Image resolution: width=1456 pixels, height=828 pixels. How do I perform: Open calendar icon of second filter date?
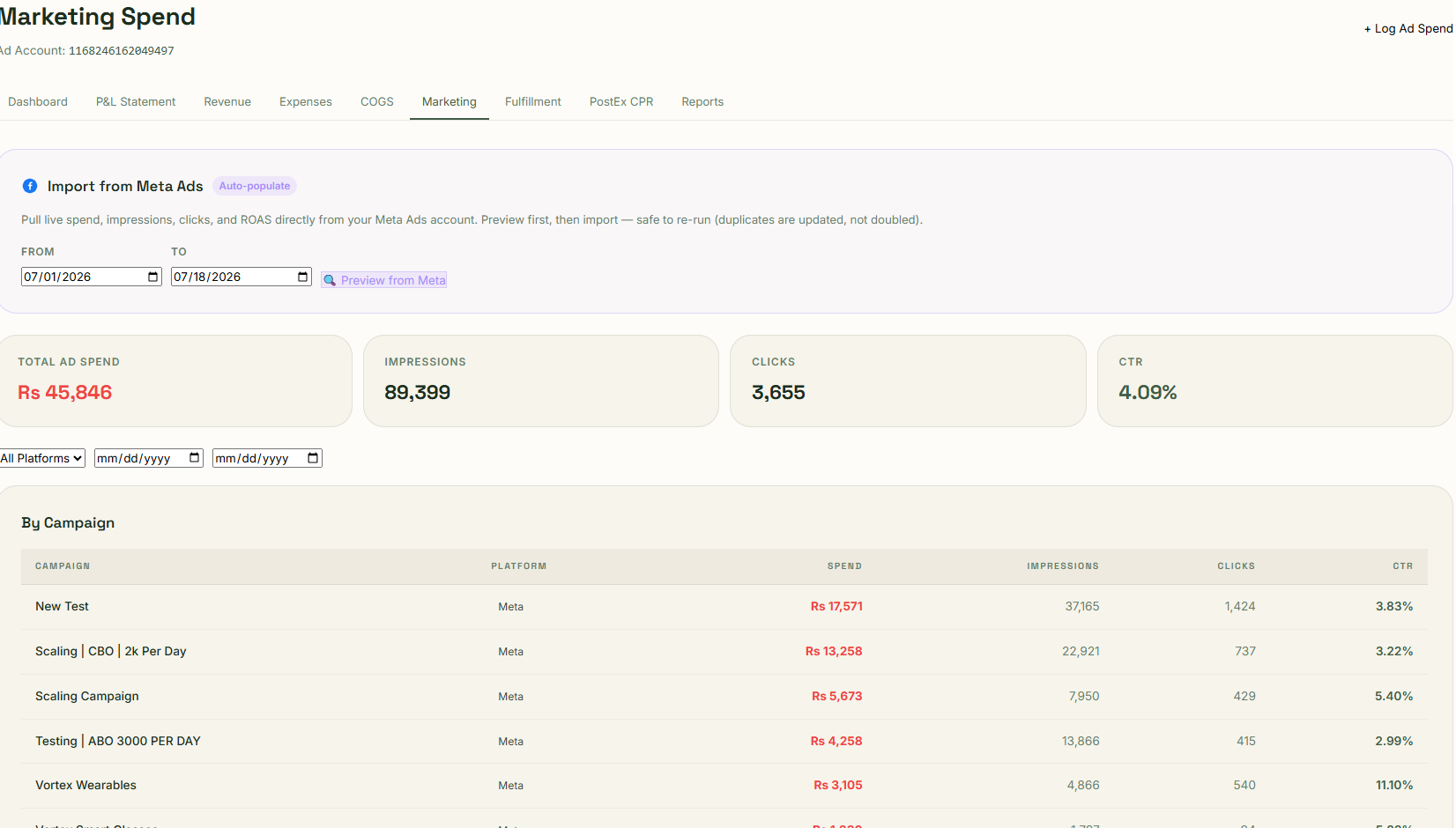(313, 458)
